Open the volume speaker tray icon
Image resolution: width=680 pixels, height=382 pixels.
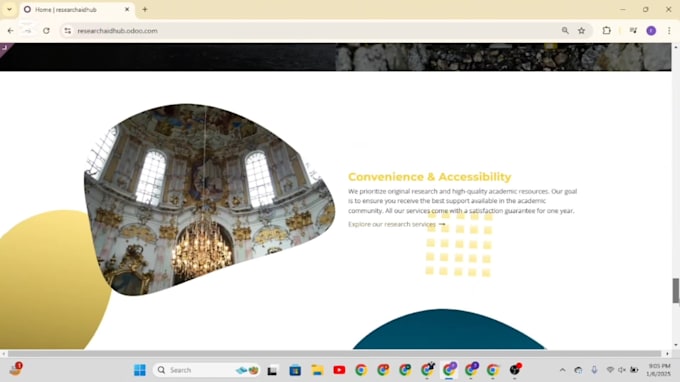pos(622,370)
